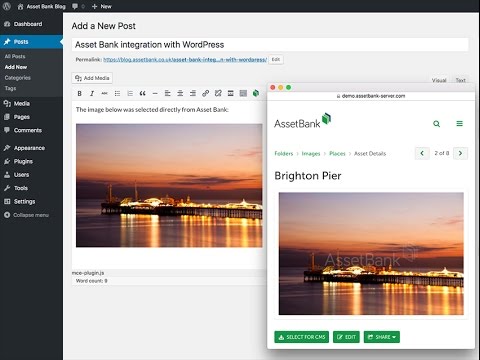The height and width of the screenshot is (360, 480).
Task: Open the Dashboard menu item
Action: [28, 24]
